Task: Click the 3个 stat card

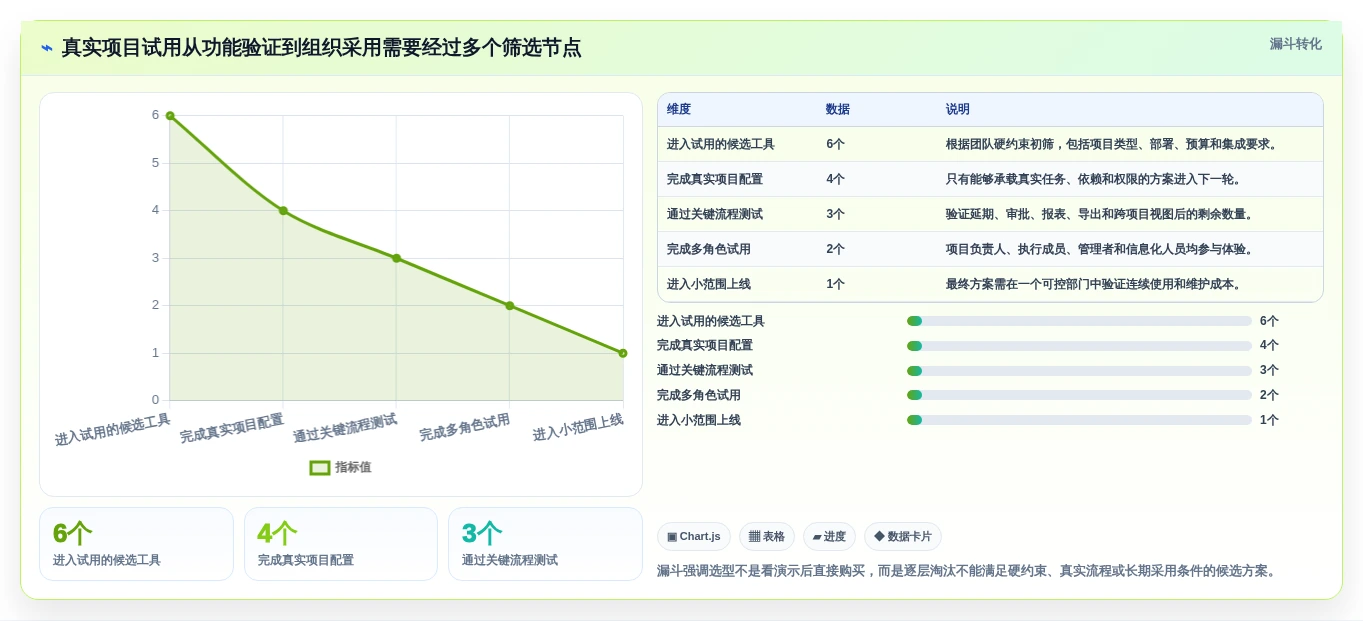Action: 545,544
